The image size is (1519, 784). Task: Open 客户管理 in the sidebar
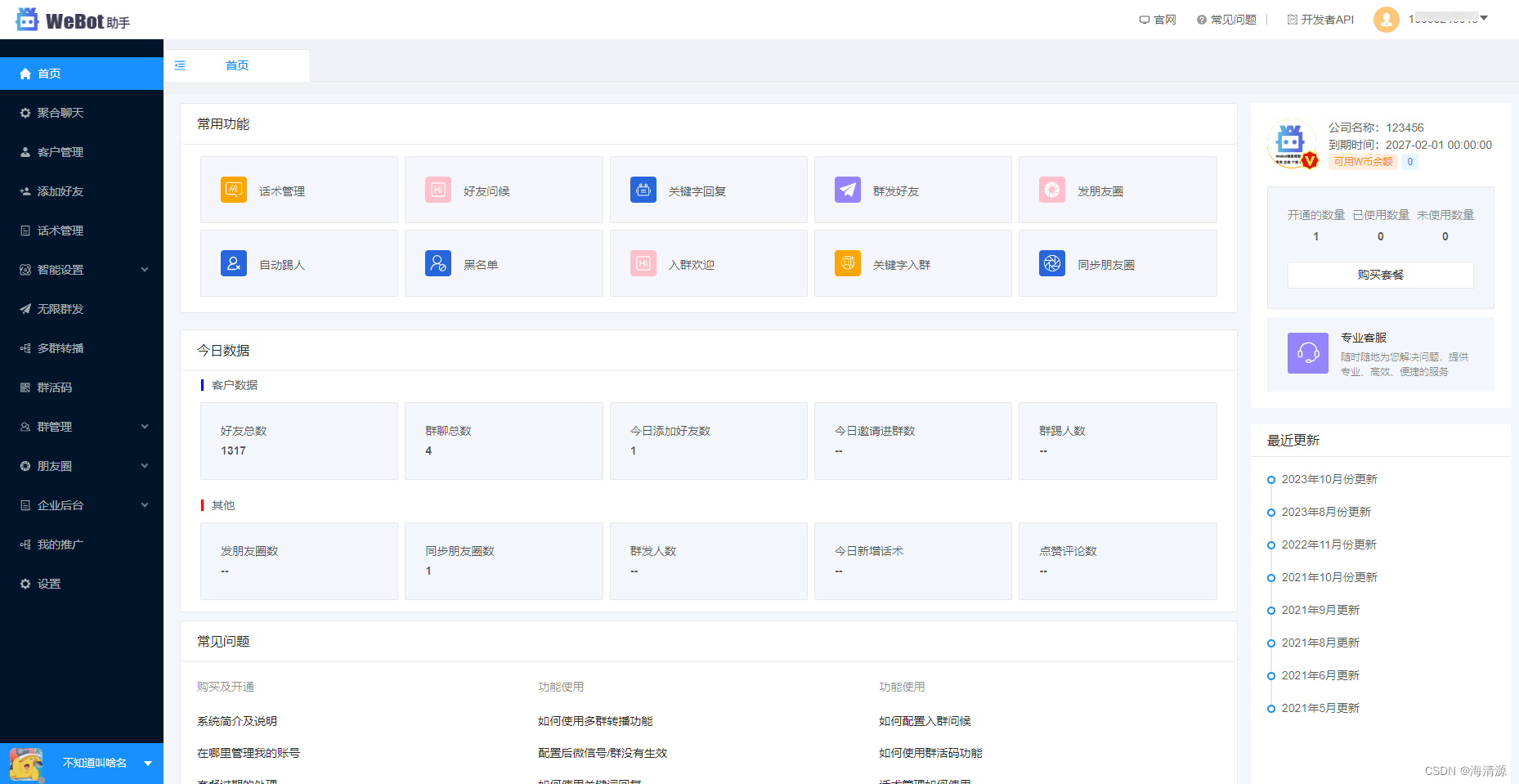point(82,152)
